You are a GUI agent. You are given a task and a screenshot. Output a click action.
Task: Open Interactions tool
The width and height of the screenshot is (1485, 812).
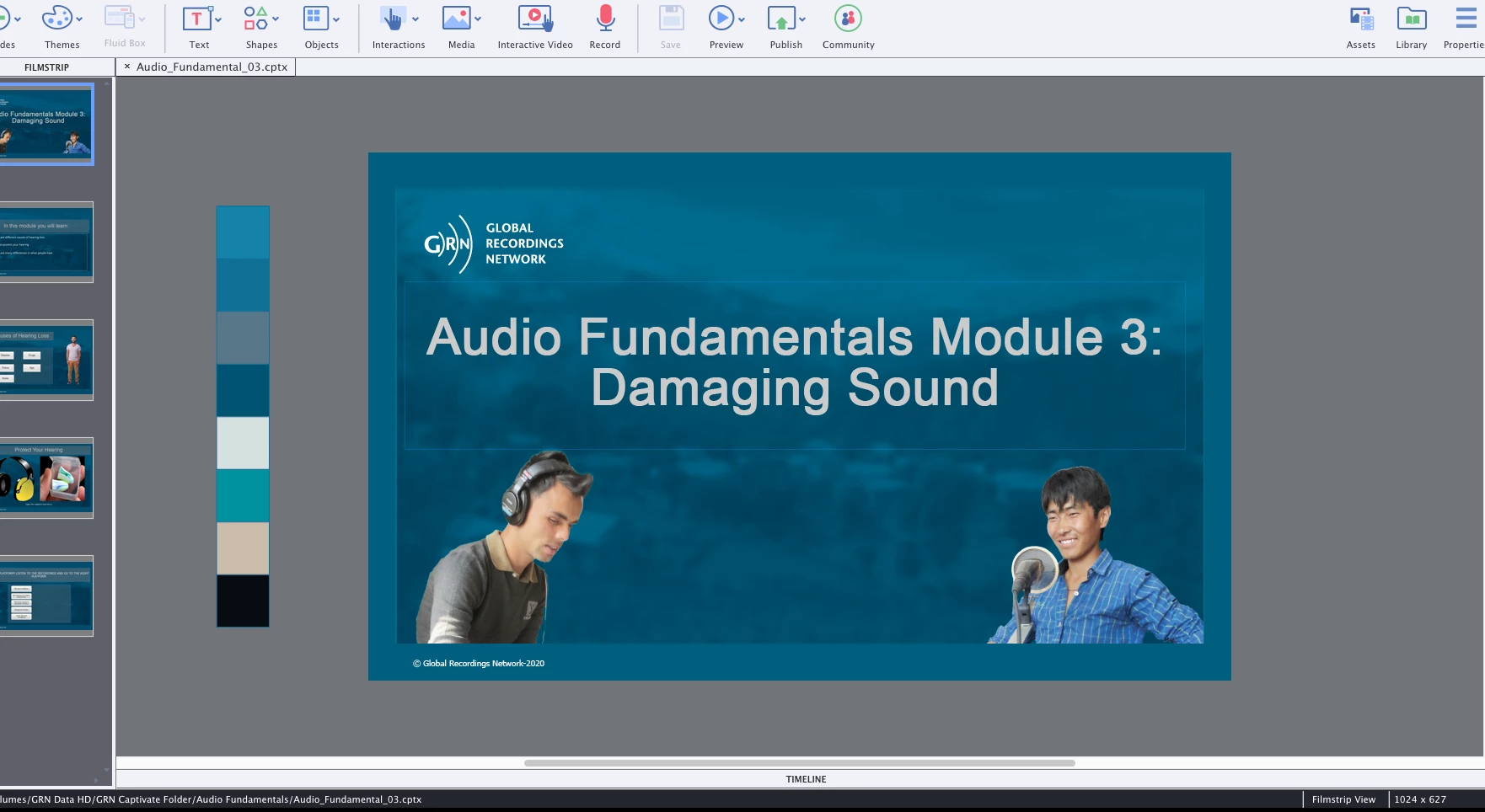click(393, 19)
